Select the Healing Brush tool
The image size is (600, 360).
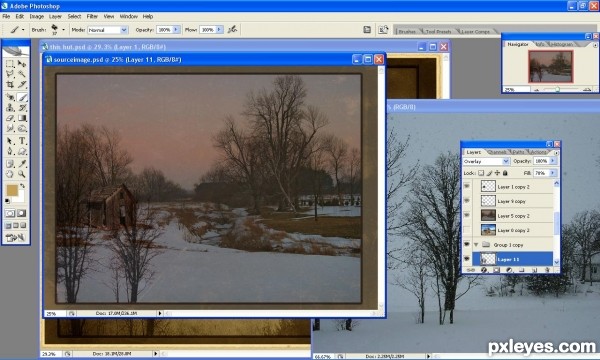tap(10, 97)
